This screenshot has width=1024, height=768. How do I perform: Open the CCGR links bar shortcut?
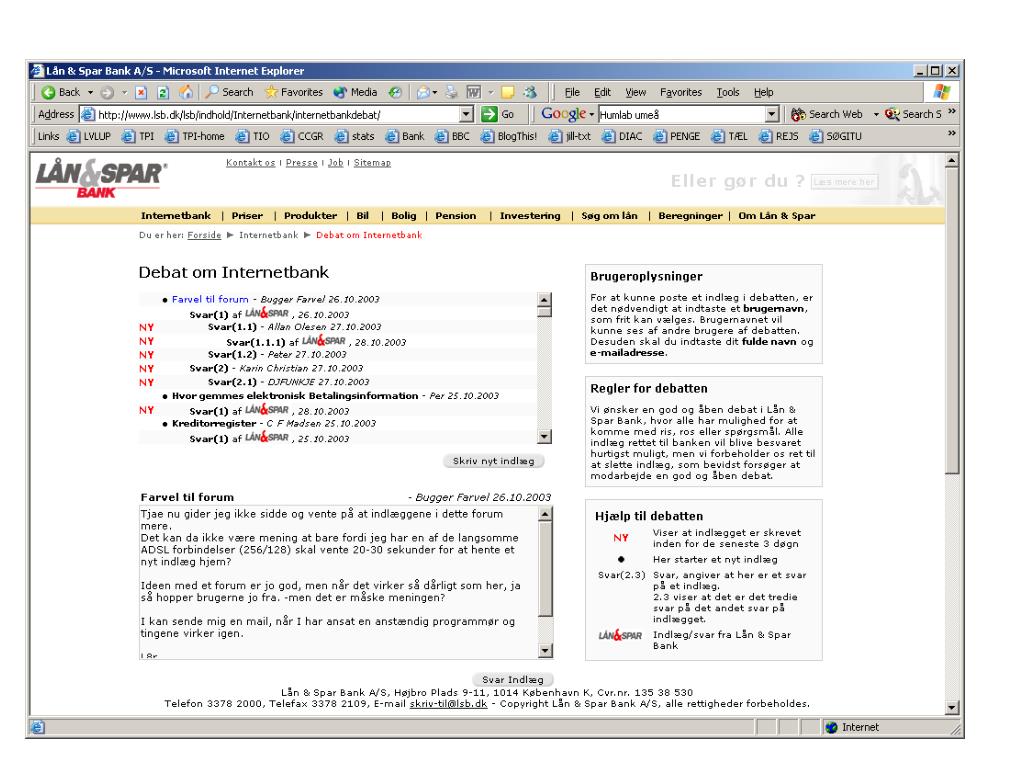pyautogui.click(x=302, y=136)
